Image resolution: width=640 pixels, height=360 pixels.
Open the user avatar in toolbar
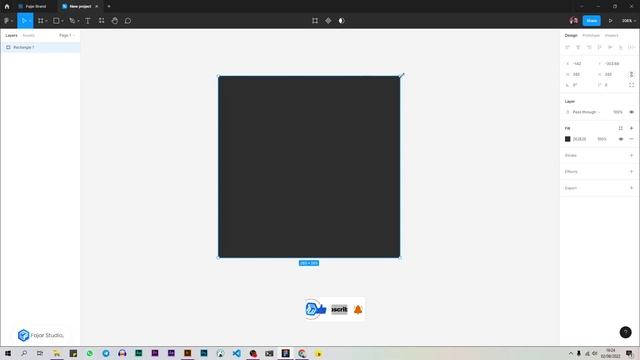click(573, 20)
